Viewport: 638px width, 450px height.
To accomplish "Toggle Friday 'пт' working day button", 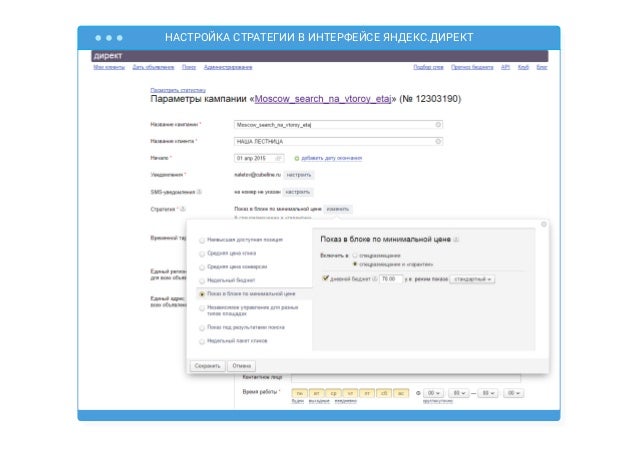I will point(367,393).
